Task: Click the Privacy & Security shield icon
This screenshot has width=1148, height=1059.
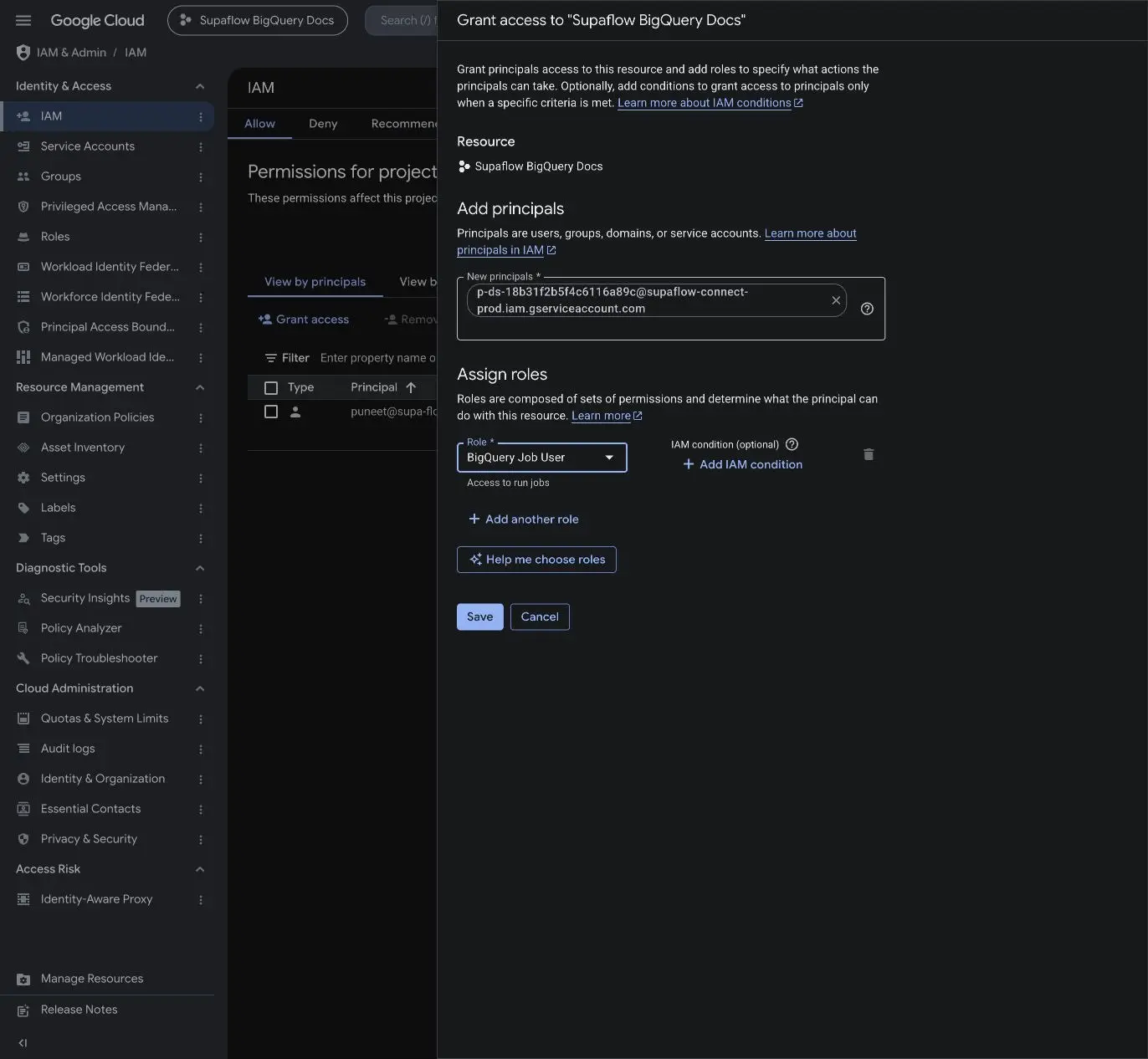Action: pyautogui.click(x=23, y=839)
